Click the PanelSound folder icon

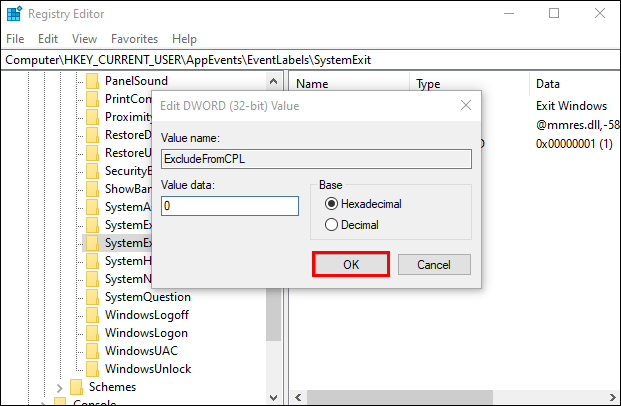click(92, 81)
